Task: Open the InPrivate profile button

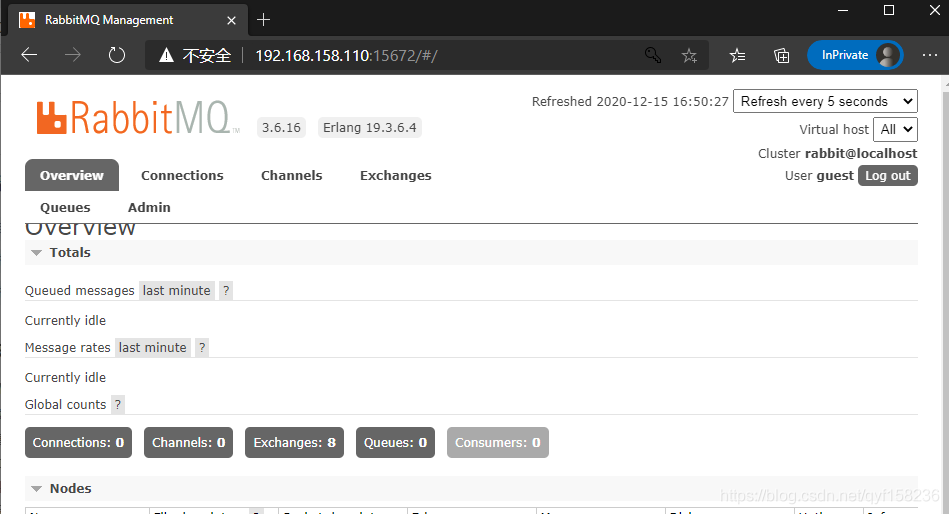Action: (x=855, y=55)
